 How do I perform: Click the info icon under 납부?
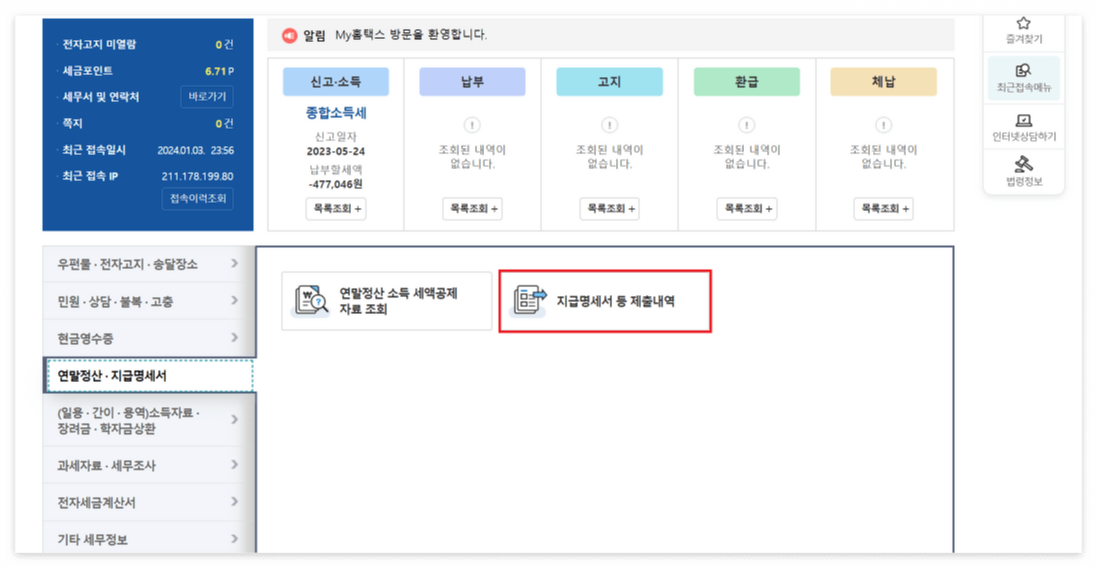(472, 125)
